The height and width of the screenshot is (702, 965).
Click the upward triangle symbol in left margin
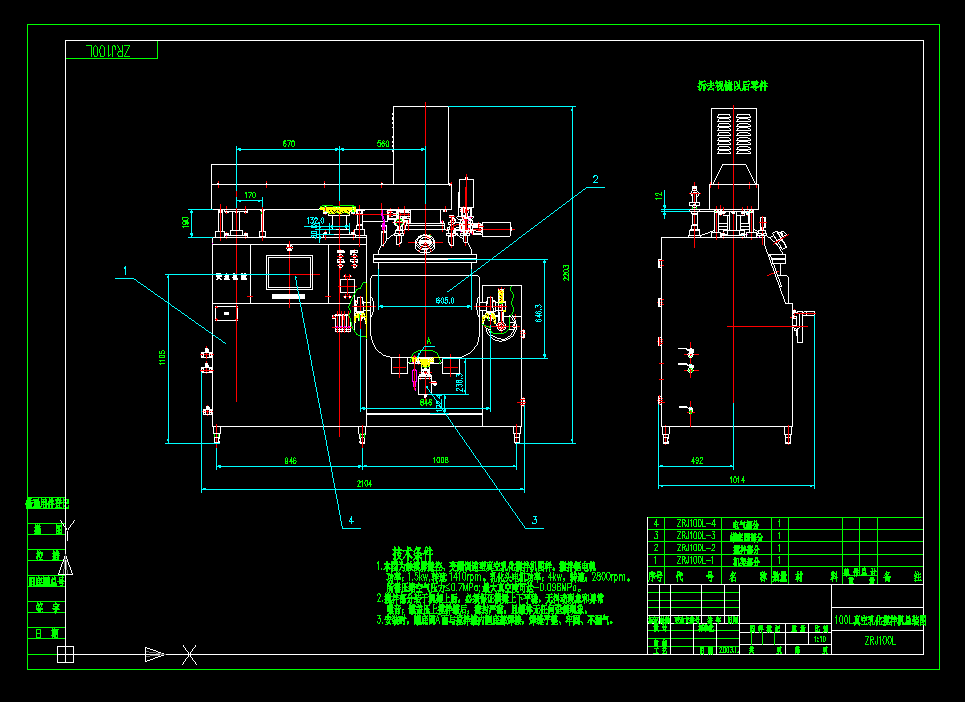click(x=66, y=565)
